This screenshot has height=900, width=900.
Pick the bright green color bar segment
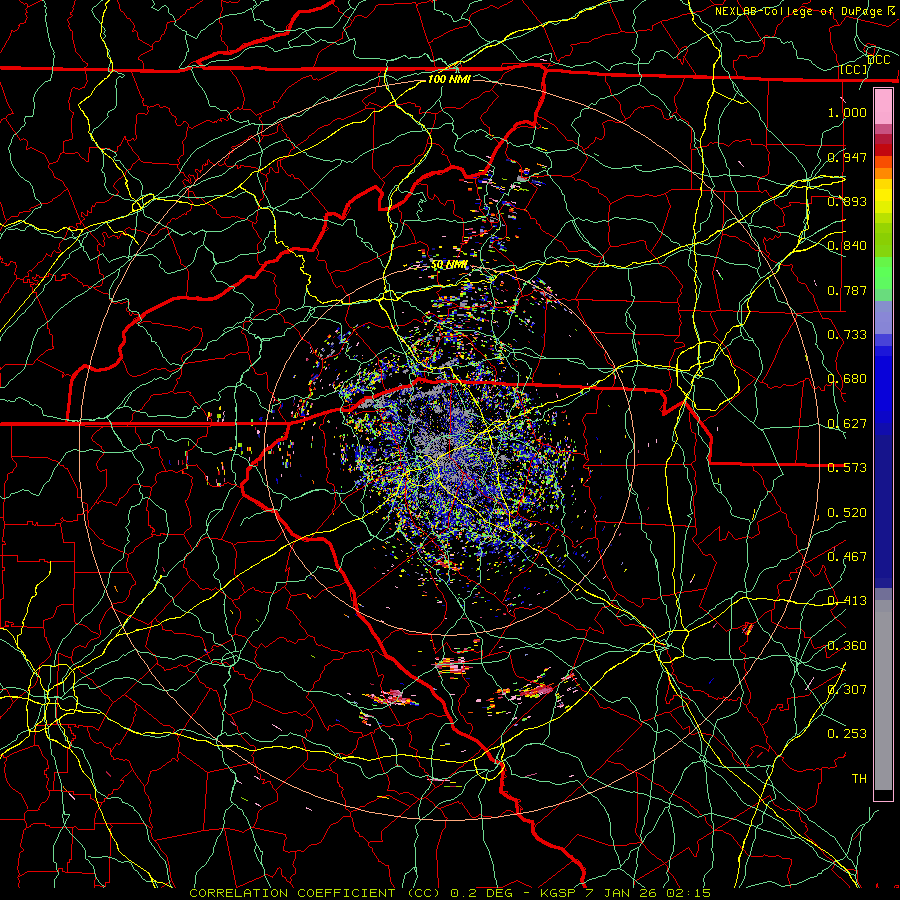pos(883,273)
